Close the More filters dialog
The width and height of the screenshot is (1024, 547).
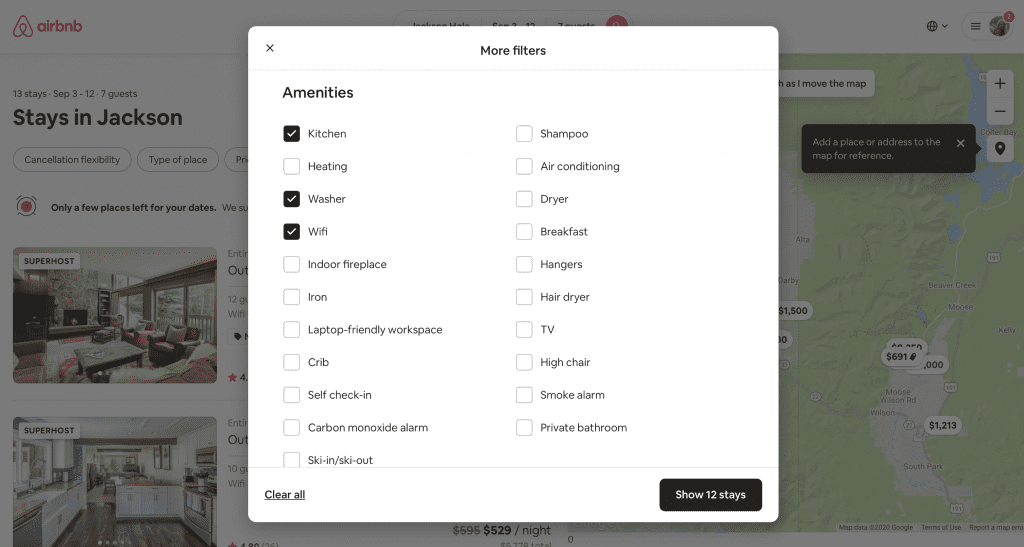point(270,48)
